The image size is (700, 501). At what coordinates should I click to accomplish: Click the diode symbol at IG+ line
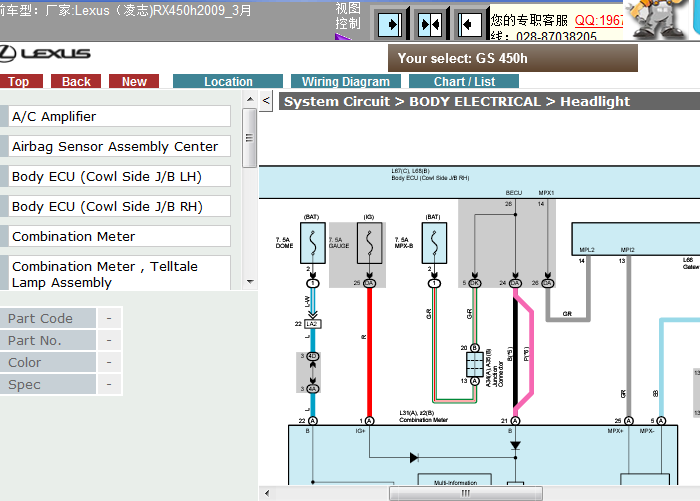tap(414, 457)
